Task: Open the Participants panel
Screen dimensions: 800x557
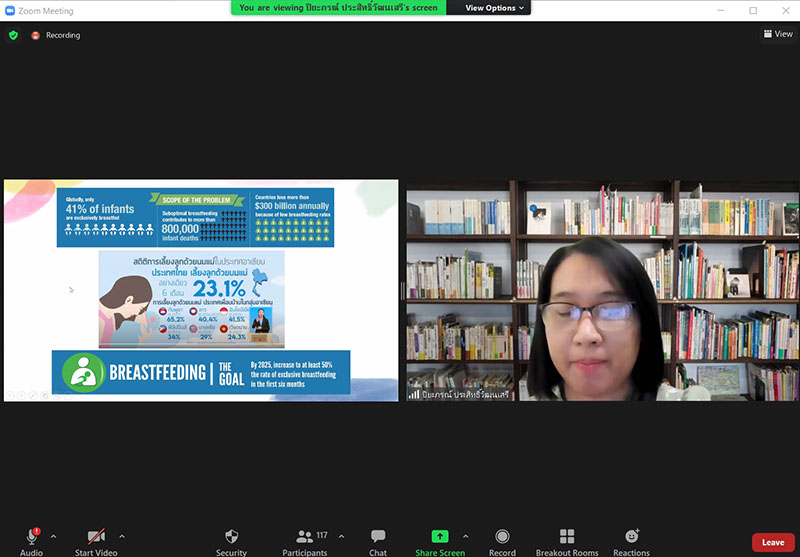Action: (x=304, y=538)
